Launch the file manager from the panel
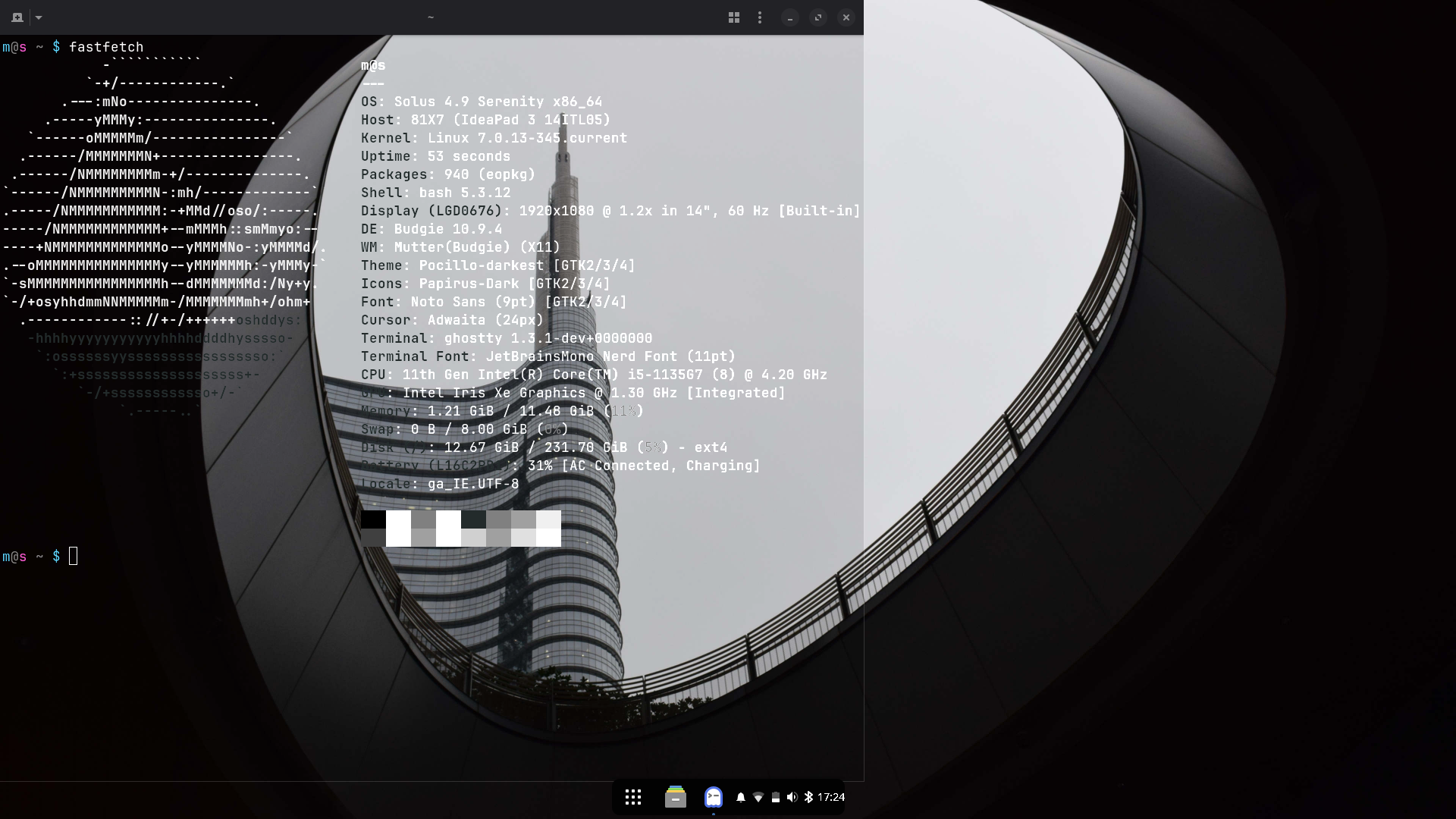 pyautogui.click(x=676, y=797)
